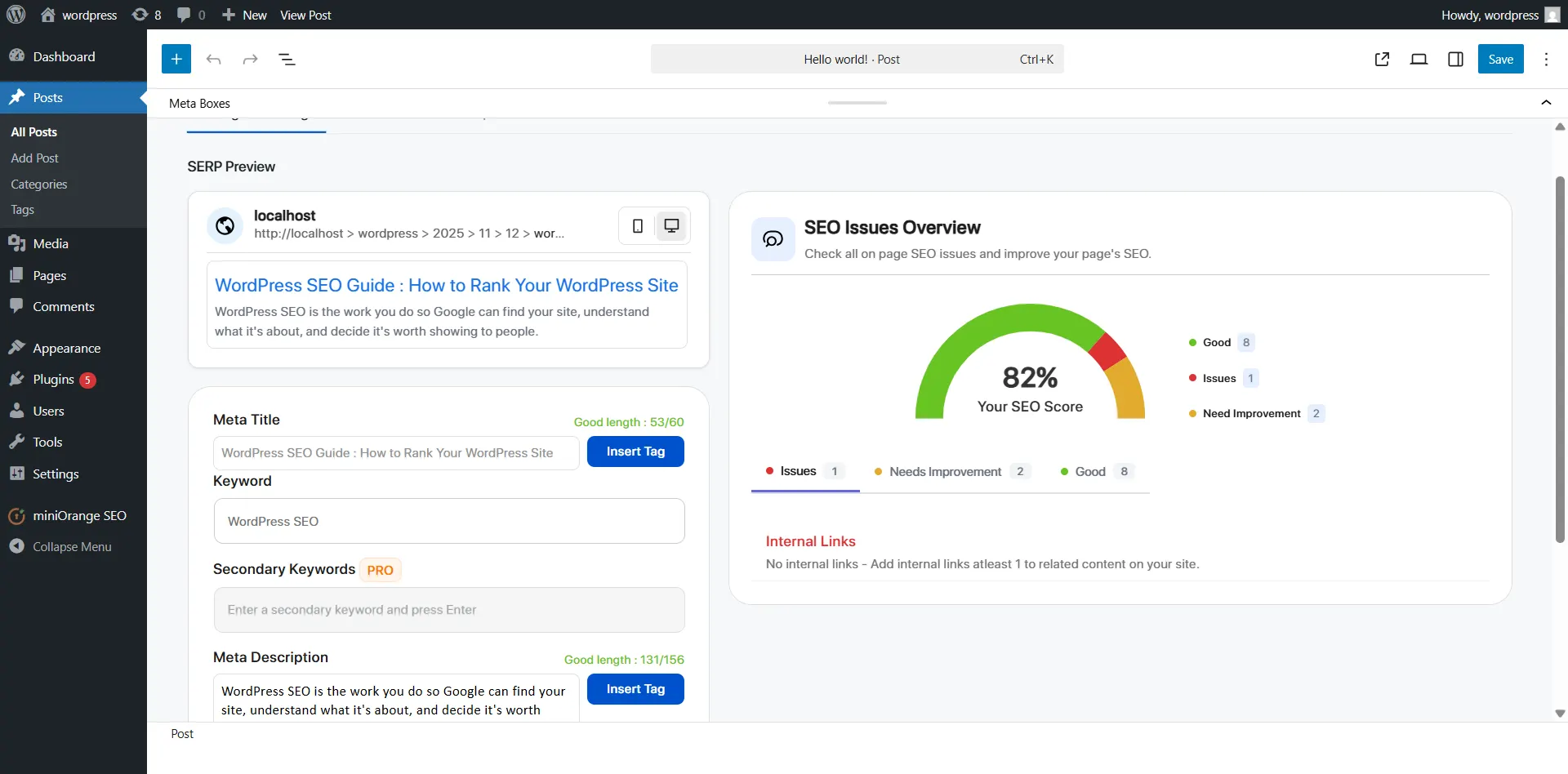
Task: Click the Good 8 legend entry
Action: (x=1221, y=342)
